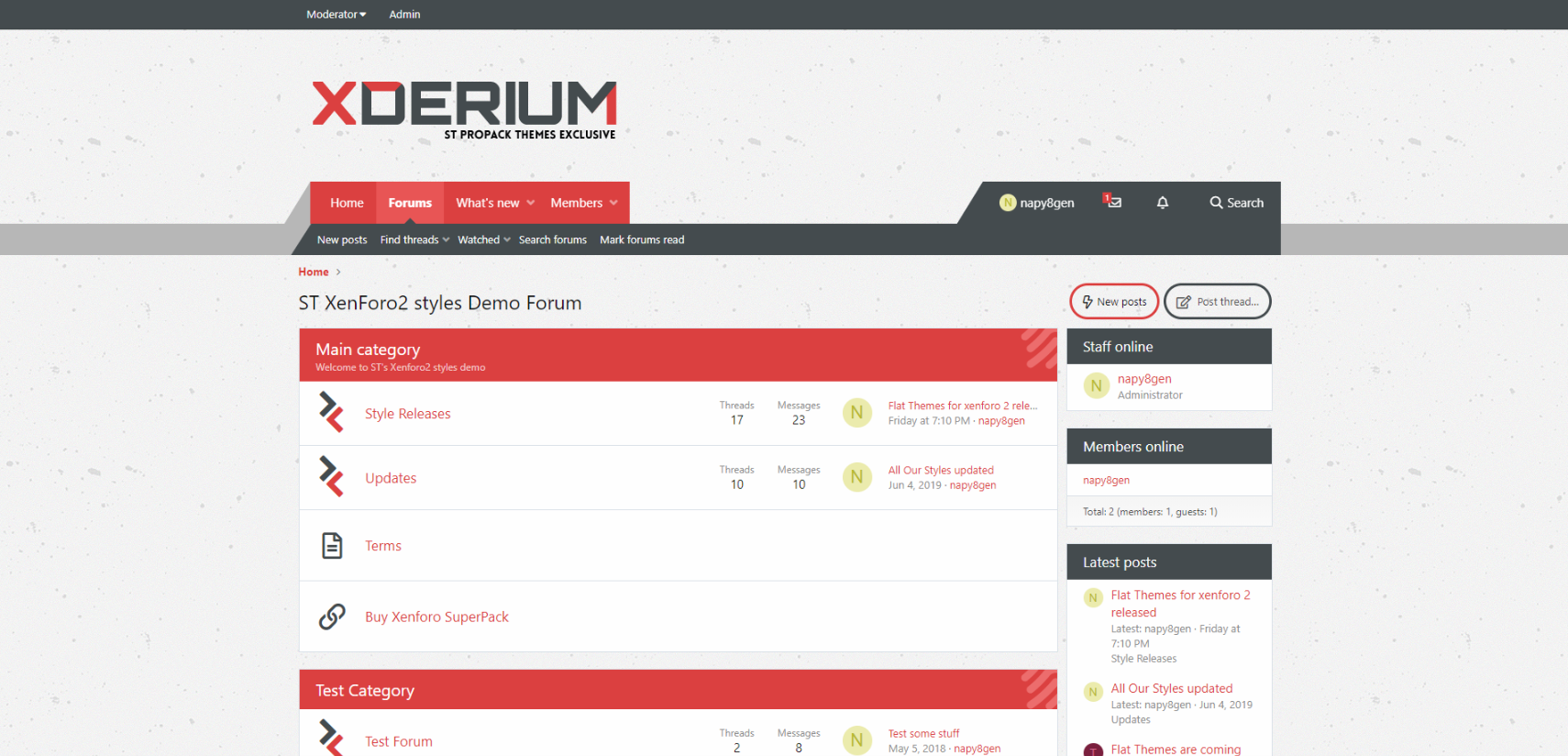The image size is (1568, 756).
Task: Click the 'Friday at 7:10 PM' timestamp in Style Releases row
Action: (929, 421)
